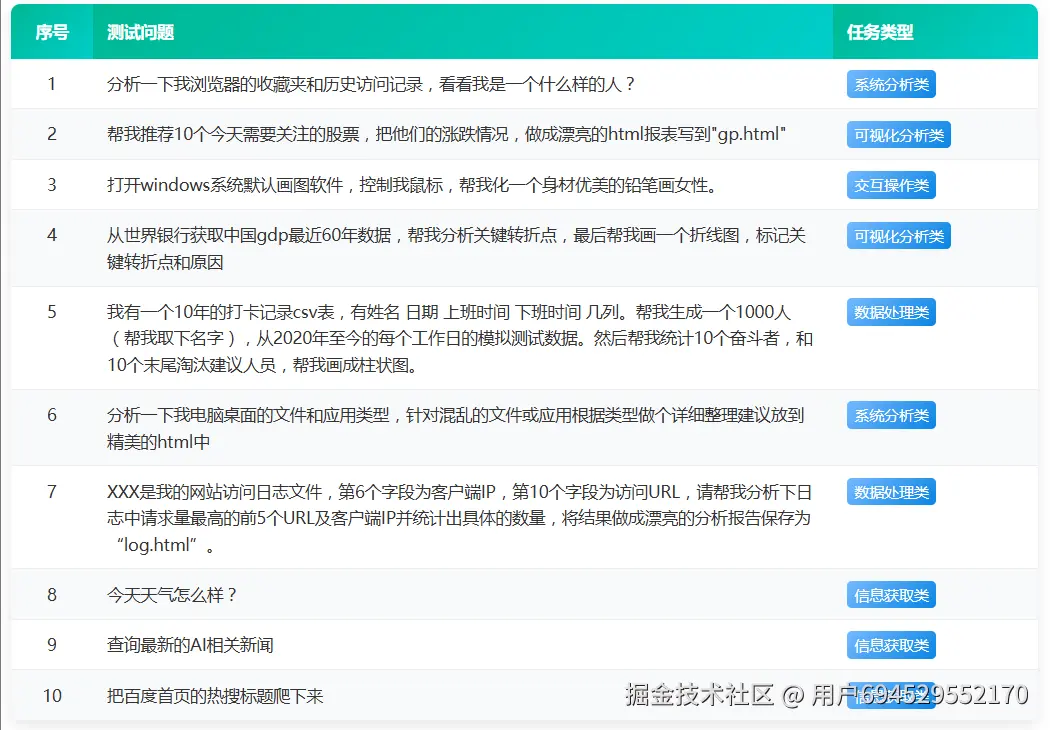Click the 可视化分析类 tag in row 4
The width and height of the screenshot is (1050, 730).
click(x=899, y=236)
